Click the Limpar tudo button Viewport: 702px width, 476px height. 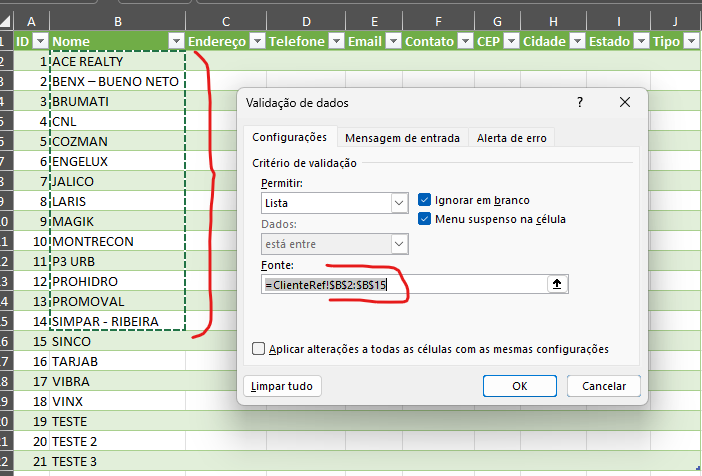click(281, 386)
